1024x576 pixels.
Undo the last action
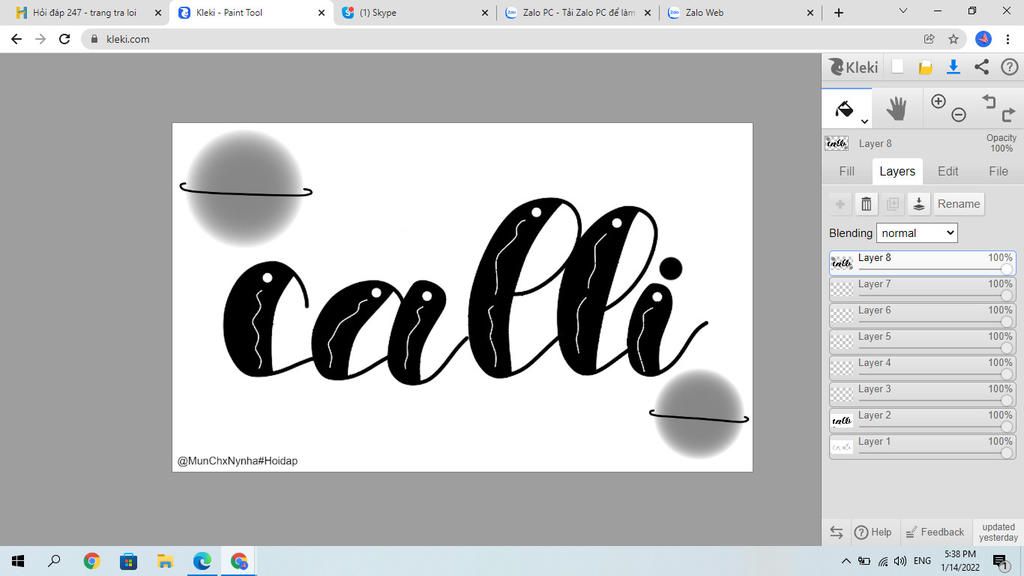tap(989, 101)
